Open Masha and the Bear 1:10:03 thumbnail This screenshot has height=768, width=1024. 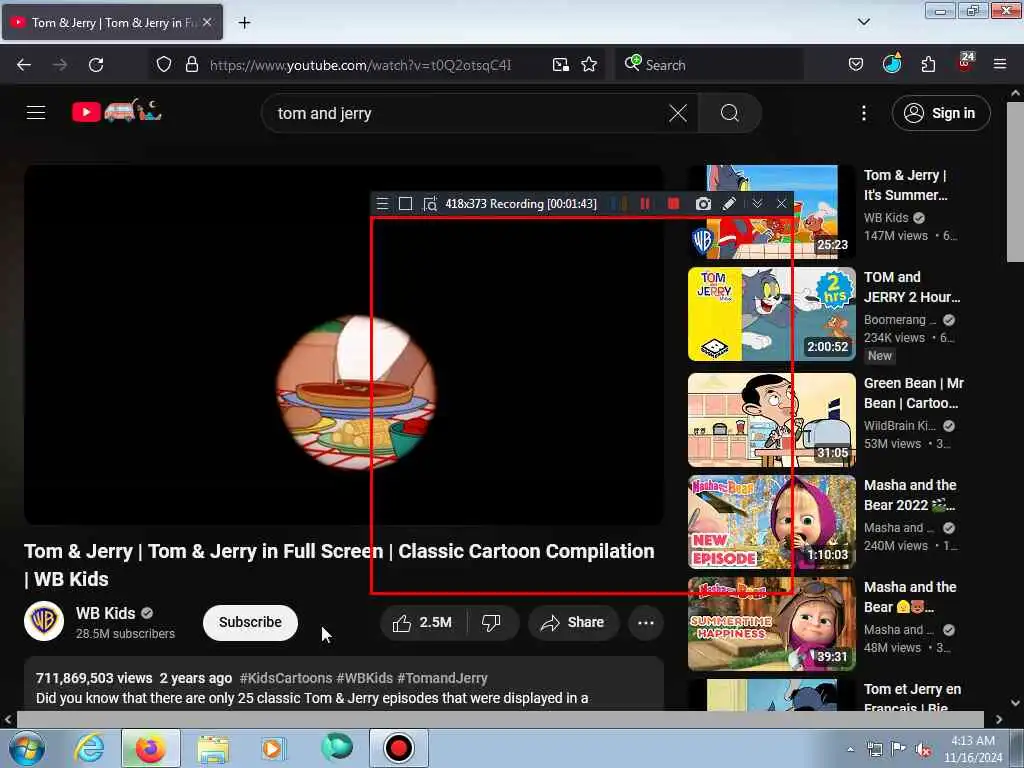click(x=771, y=522)
